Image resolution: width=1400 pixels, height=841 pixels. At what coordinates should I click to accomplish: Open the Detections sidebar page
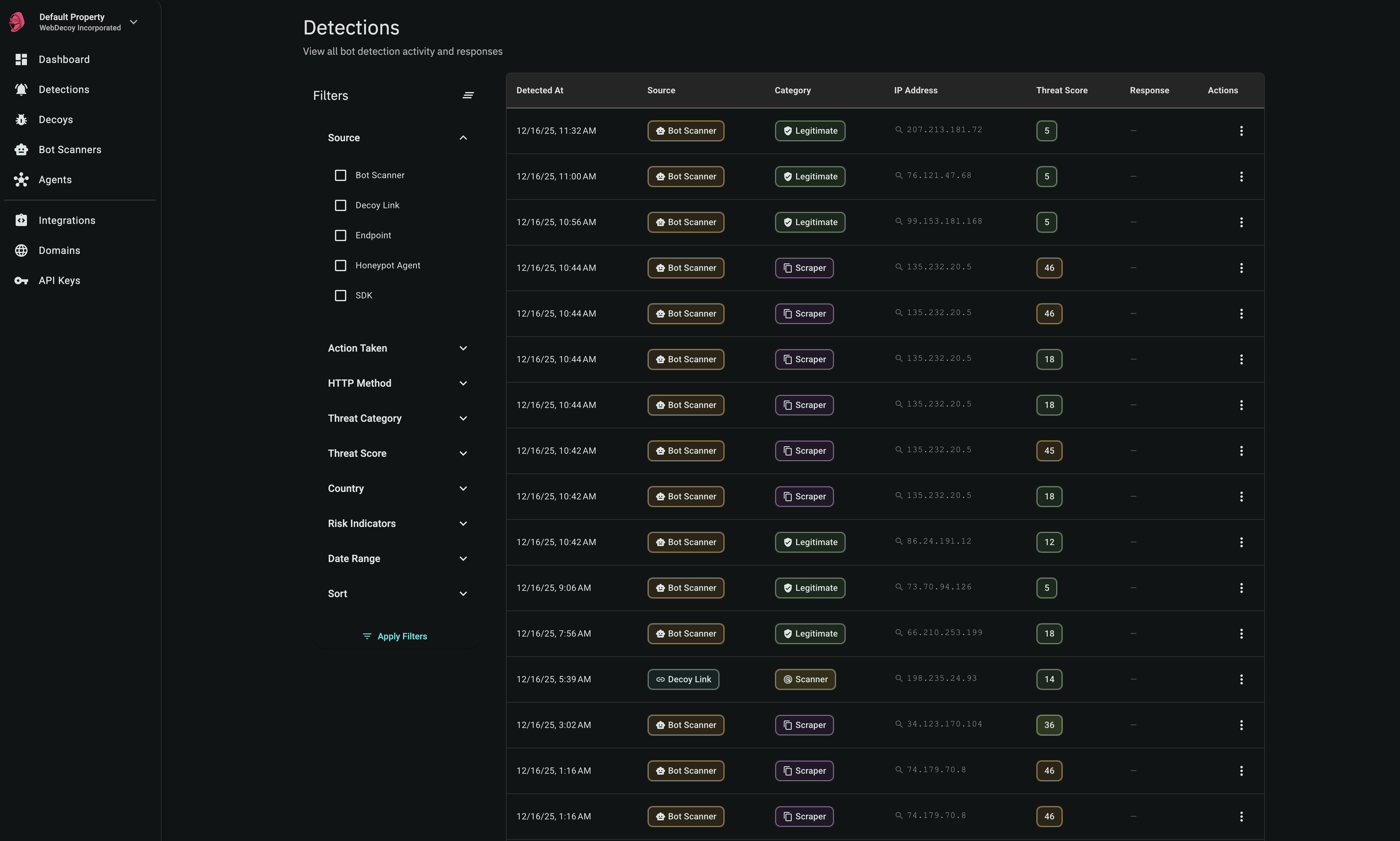coord(64,90)
